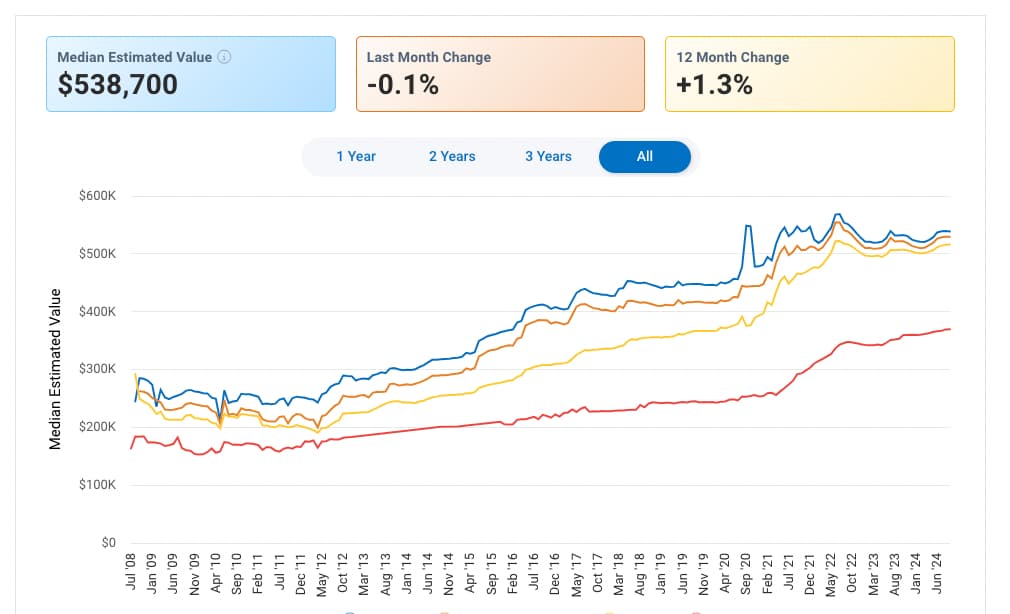1010x614 pixels.
Task: Click the $600K y-axis label
Action: click(x=98, y=196)
